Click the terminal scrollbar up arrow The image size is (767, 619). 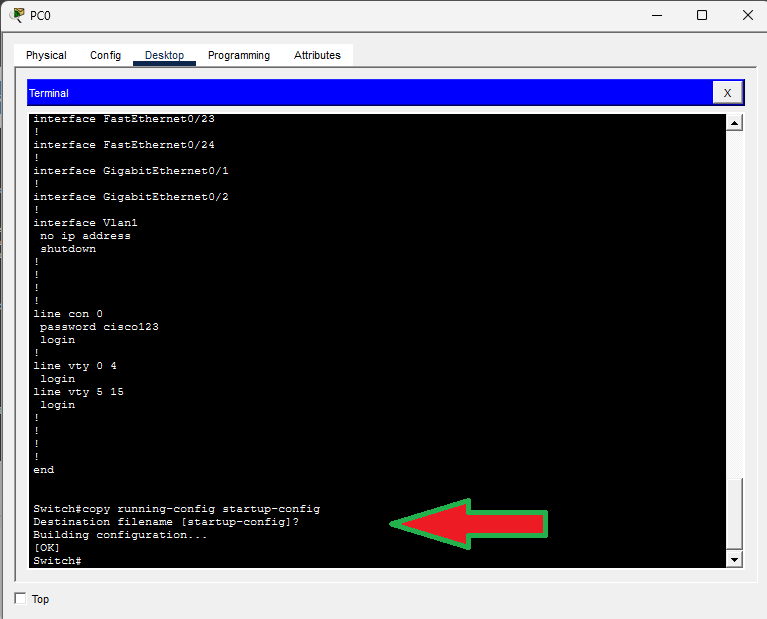point(735,123)
